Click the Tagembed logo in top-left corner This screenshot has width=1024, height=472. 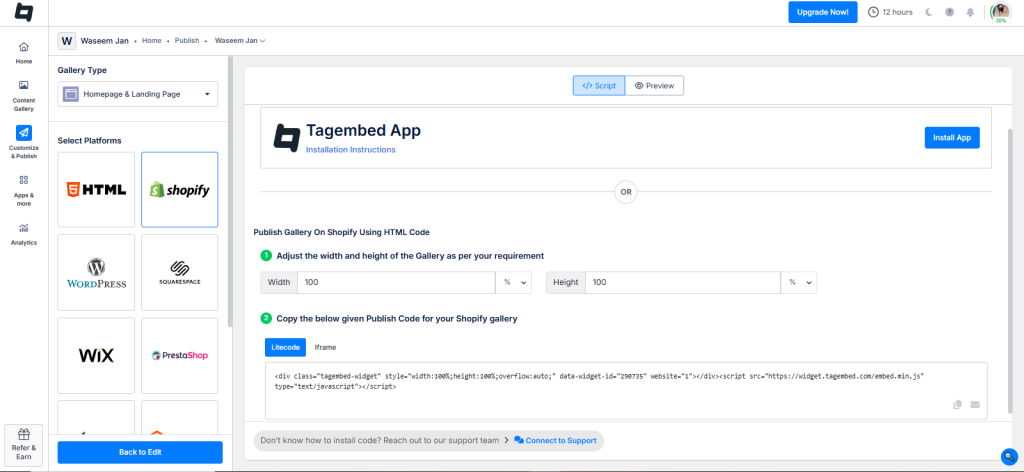[x=24, y=12]
